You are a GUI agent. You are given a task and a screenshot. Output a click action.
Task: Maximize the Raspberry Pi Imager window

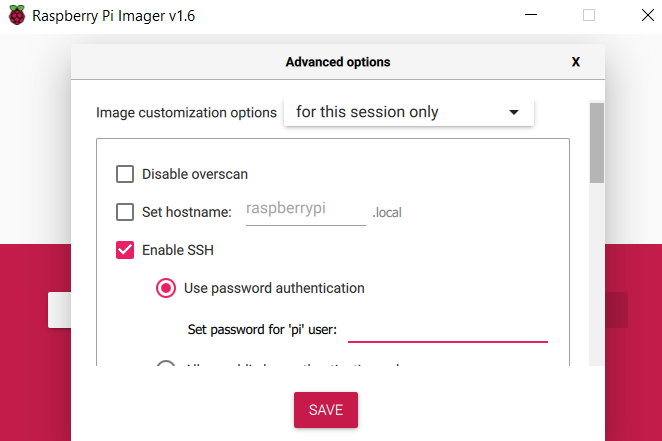589,16
